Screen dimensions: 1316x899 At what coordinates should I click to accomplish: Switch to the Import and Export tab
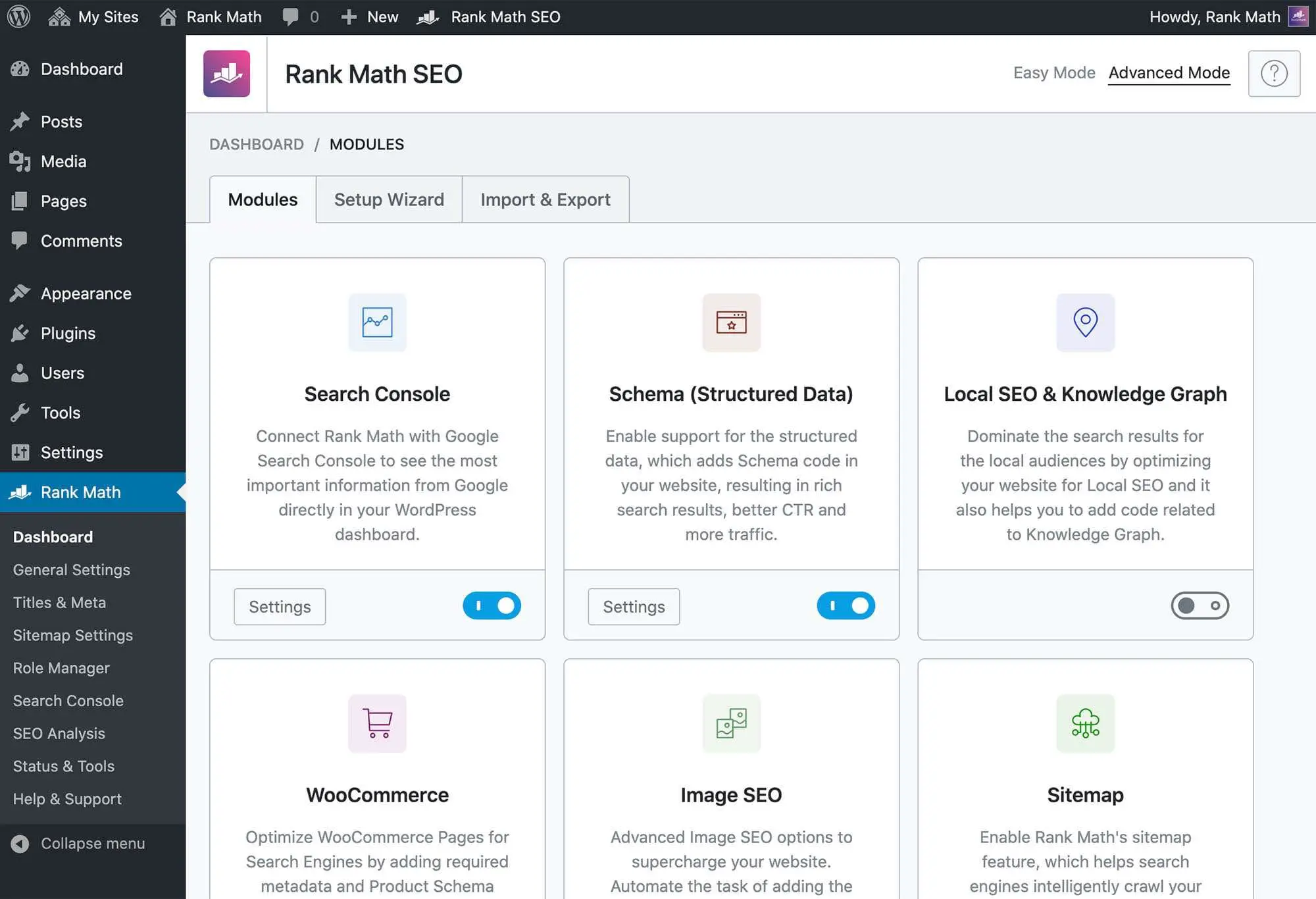coord(546,199)
